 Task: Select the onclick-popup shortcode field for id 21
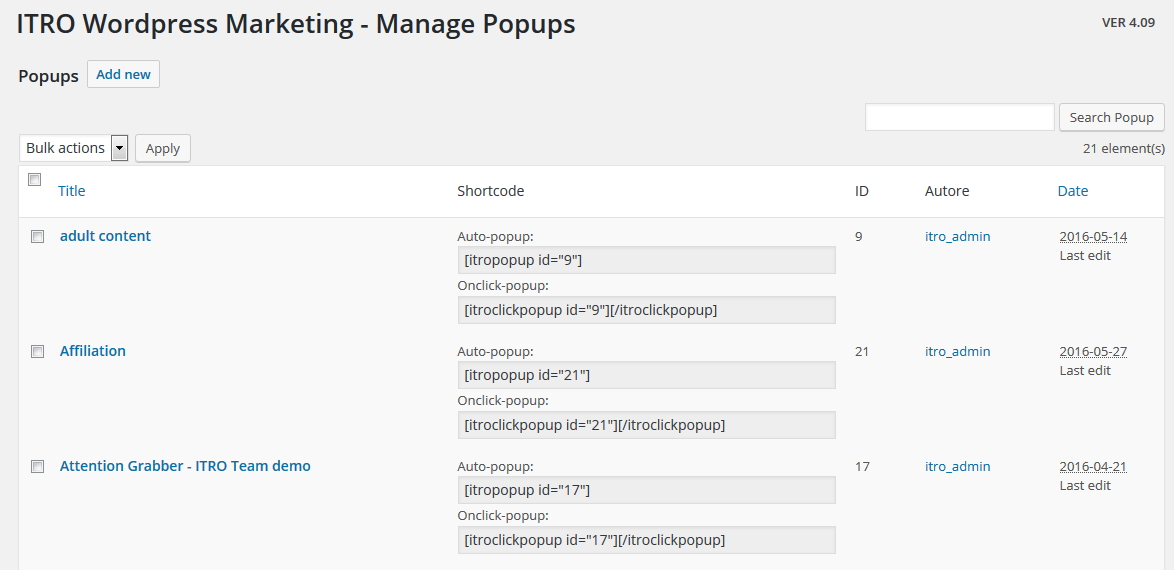(x=646, y=425)
